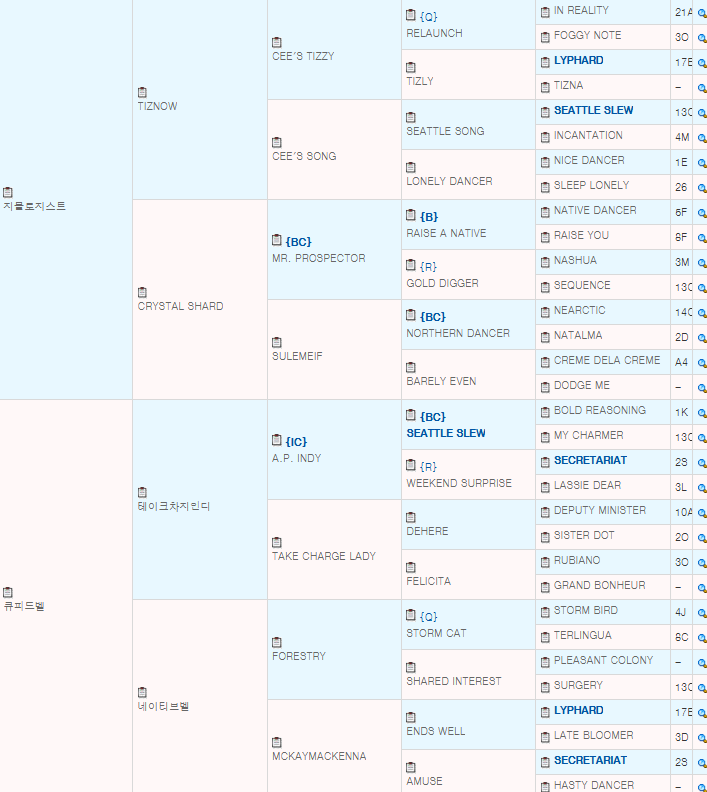Click the clipboard icon above FELICITA

411,567
